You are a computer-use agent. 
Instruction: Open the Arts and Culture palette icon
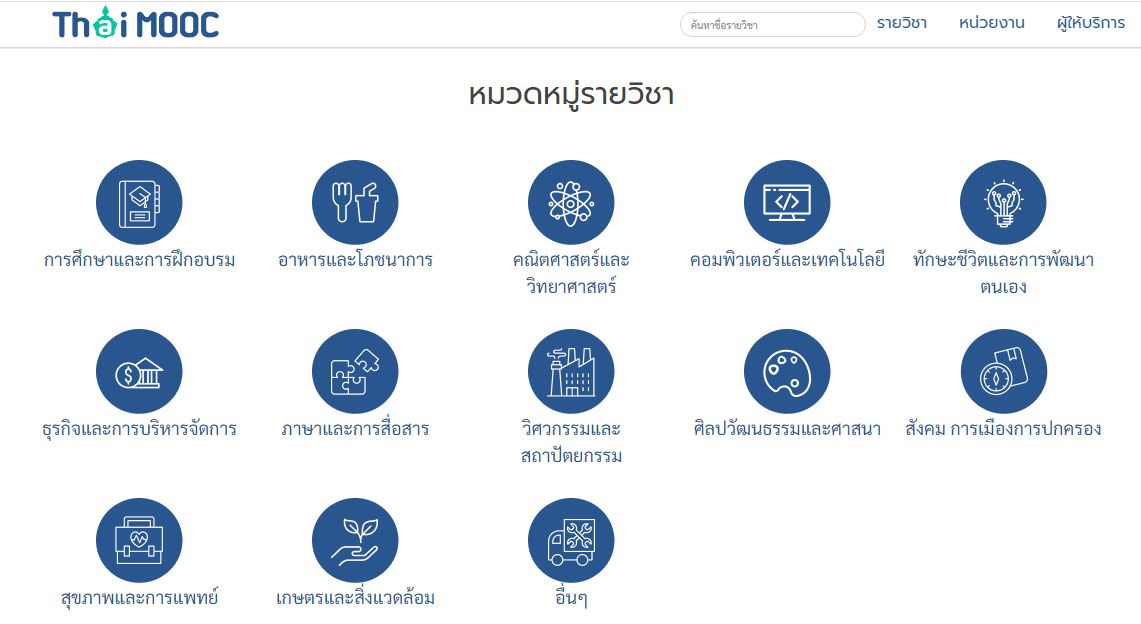pyautogui.click(x=787, y=372)
